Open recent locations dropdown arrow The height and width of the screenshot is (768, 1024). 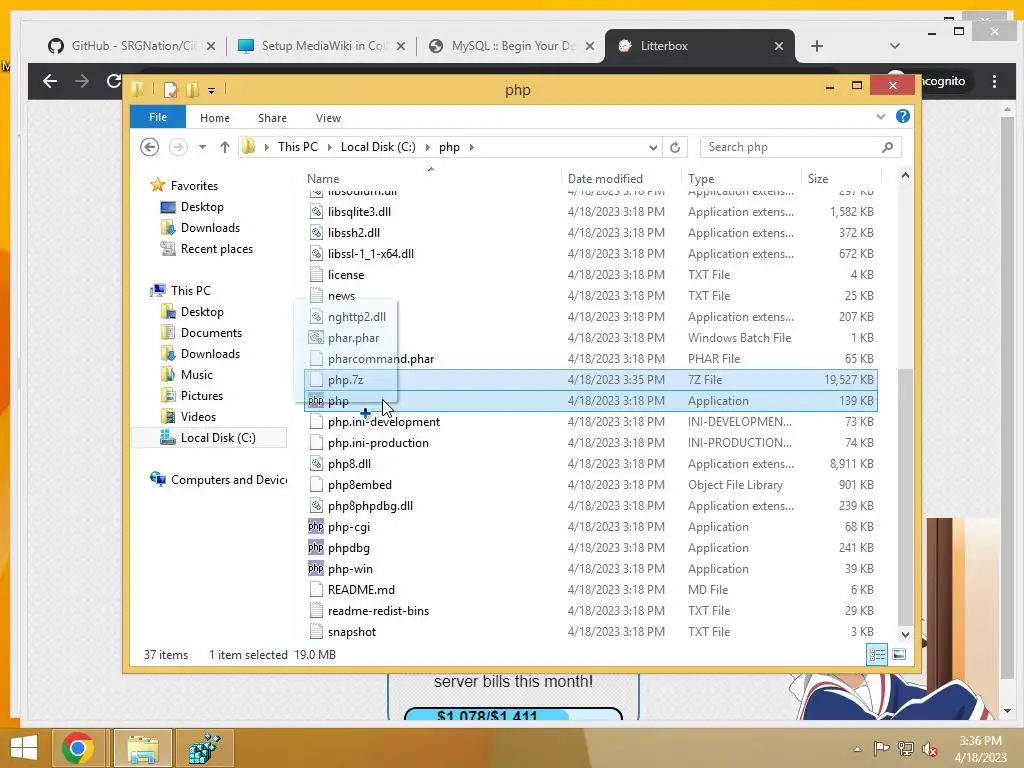[202, 147]
